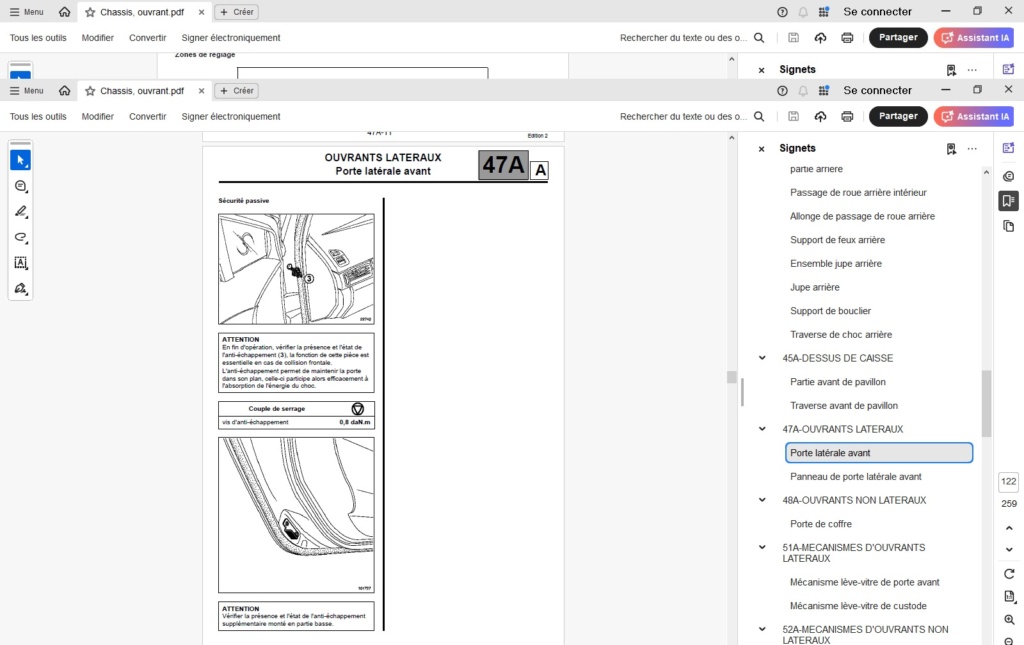1024x645 pixels.
Task: Open the Menu in the back window
Action: [27, 12]
